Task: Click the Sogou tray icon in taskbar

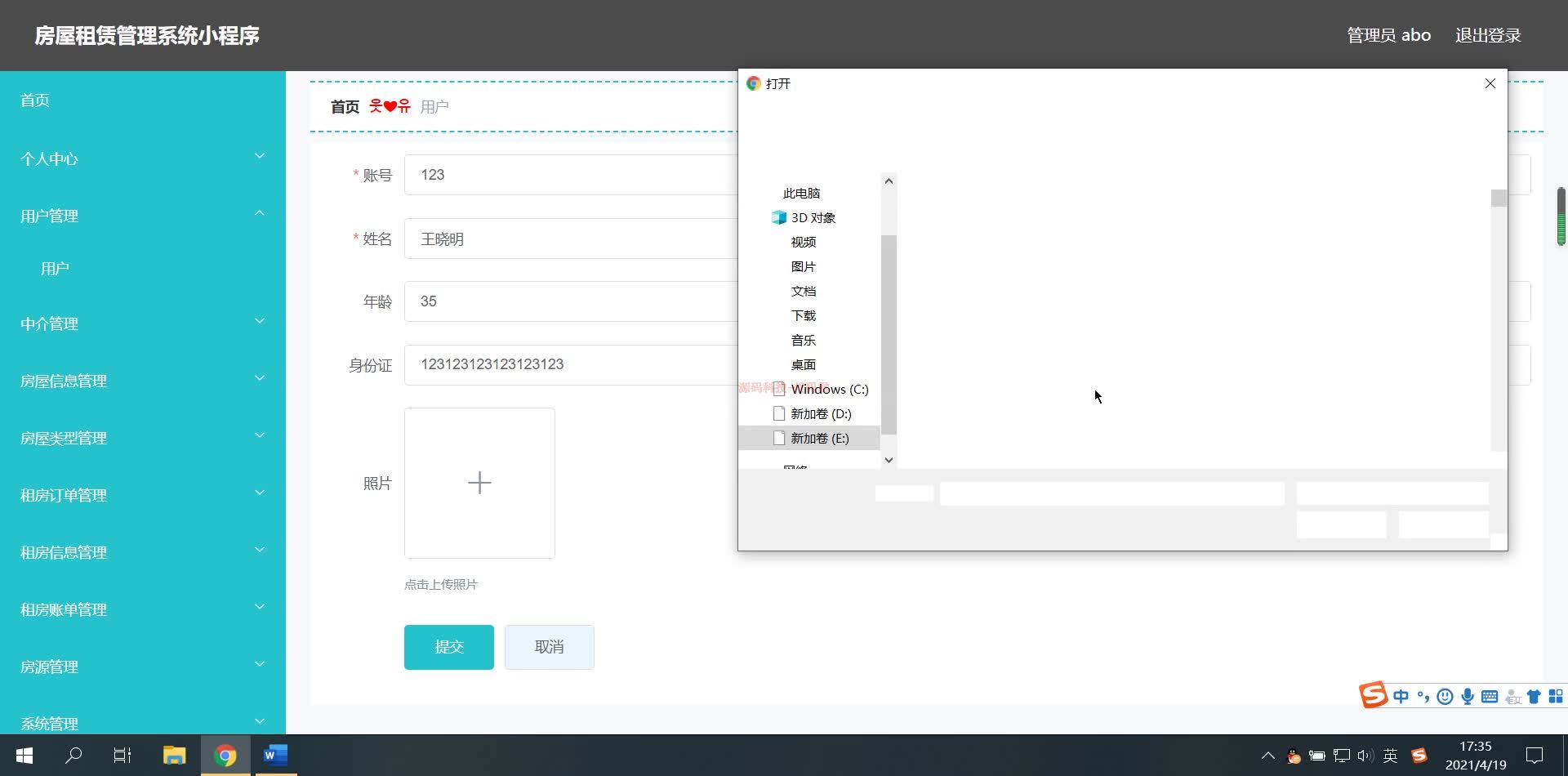Action: pyautogui.click(x=1419, y=756)
